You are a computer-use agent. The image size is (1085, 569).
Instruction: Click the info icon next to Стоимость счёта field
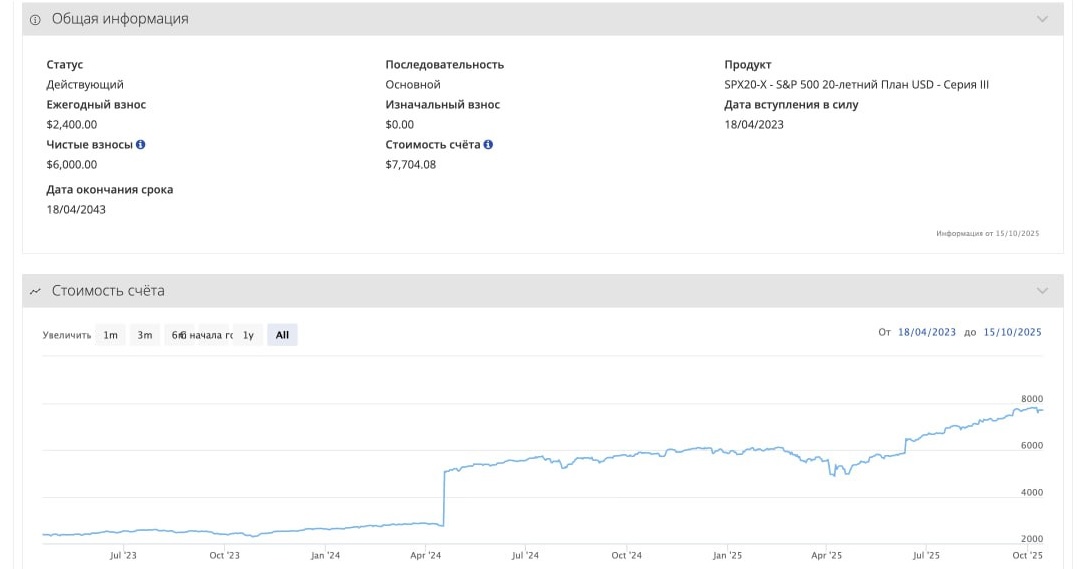[488, 145]
